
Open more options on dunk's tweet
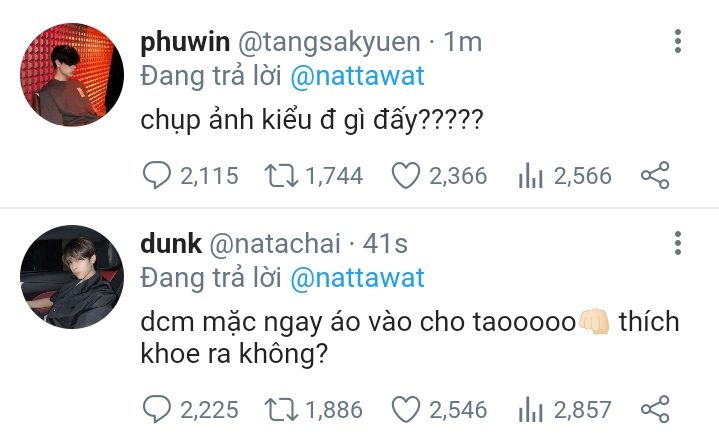tap(678, 243)
